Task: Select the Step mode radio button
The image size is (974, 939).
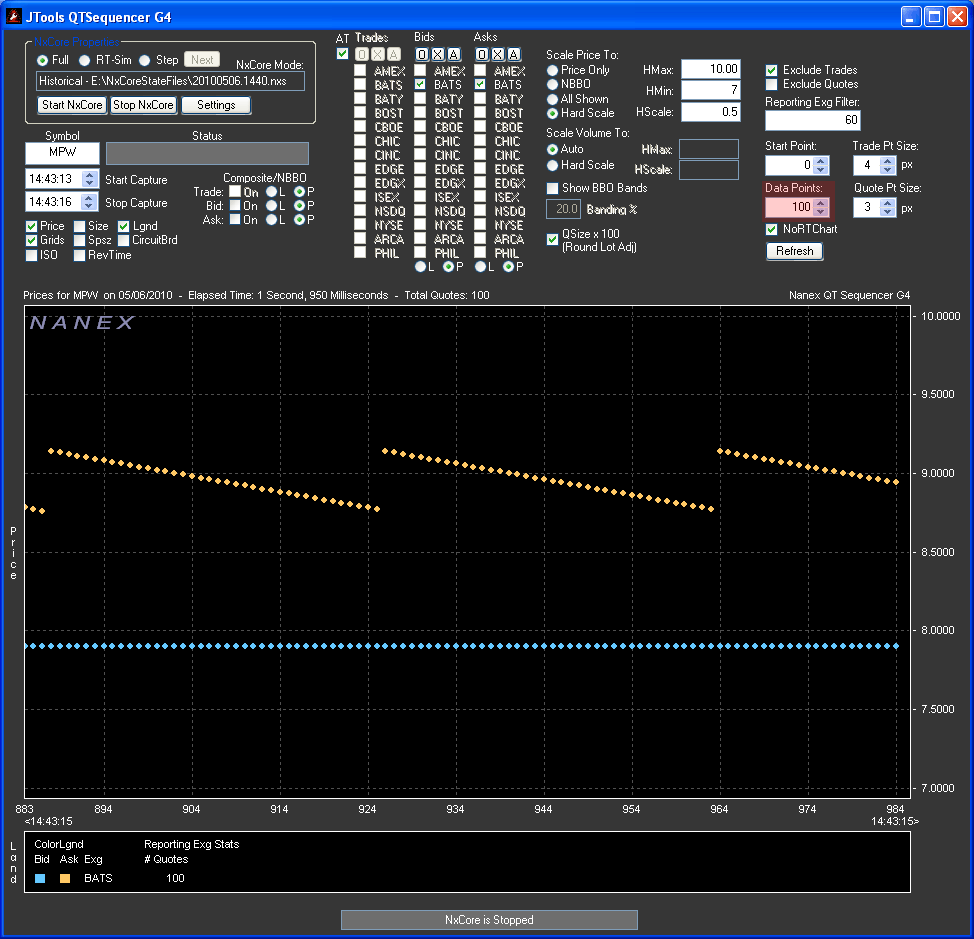Action: pos(145,60)
